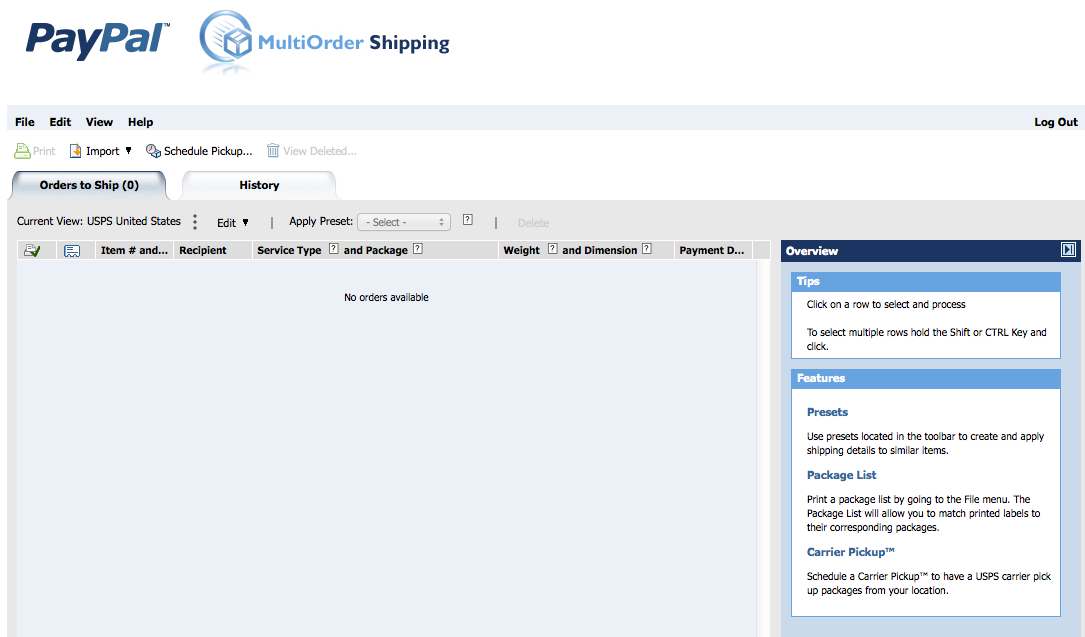Click the 'Apply Preset:' label
The image size is (1085, 637).
tap(321, 221)
